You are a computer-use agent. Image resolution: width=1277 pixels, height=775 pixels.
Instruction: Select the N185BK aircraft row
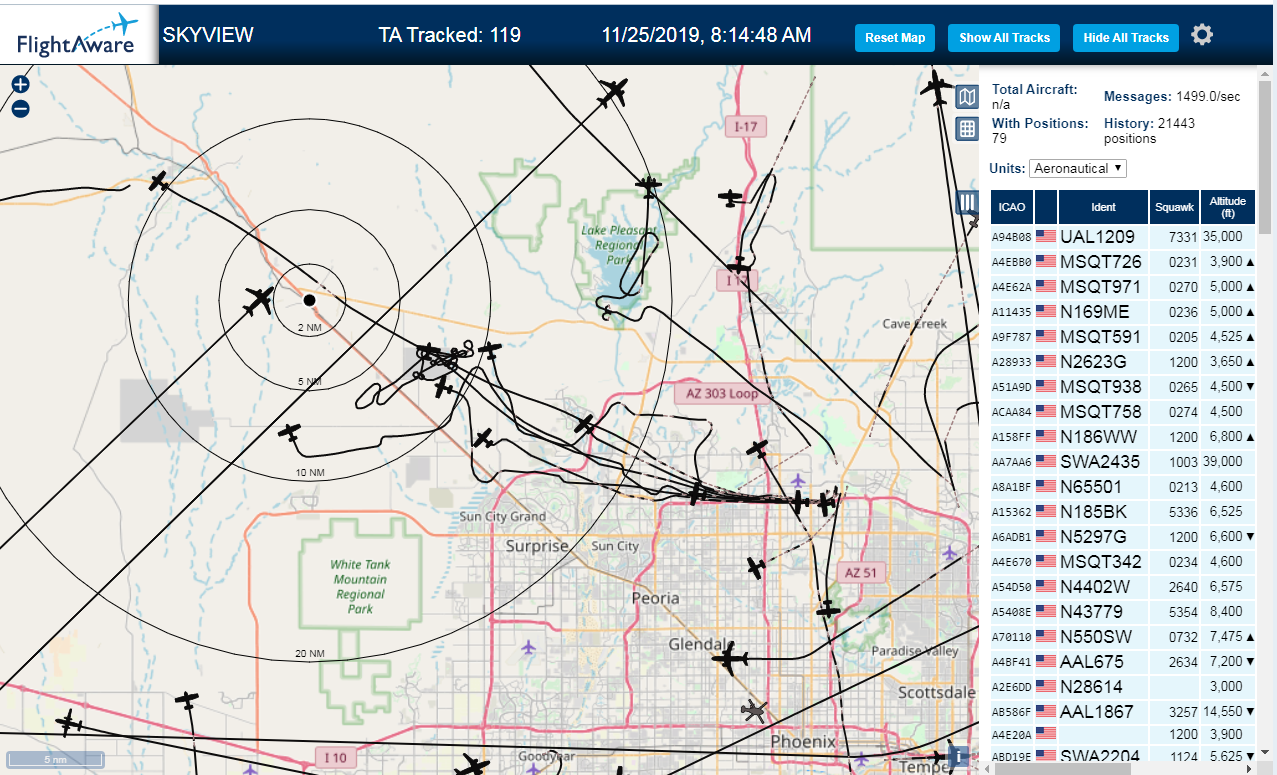[1123, 512]
